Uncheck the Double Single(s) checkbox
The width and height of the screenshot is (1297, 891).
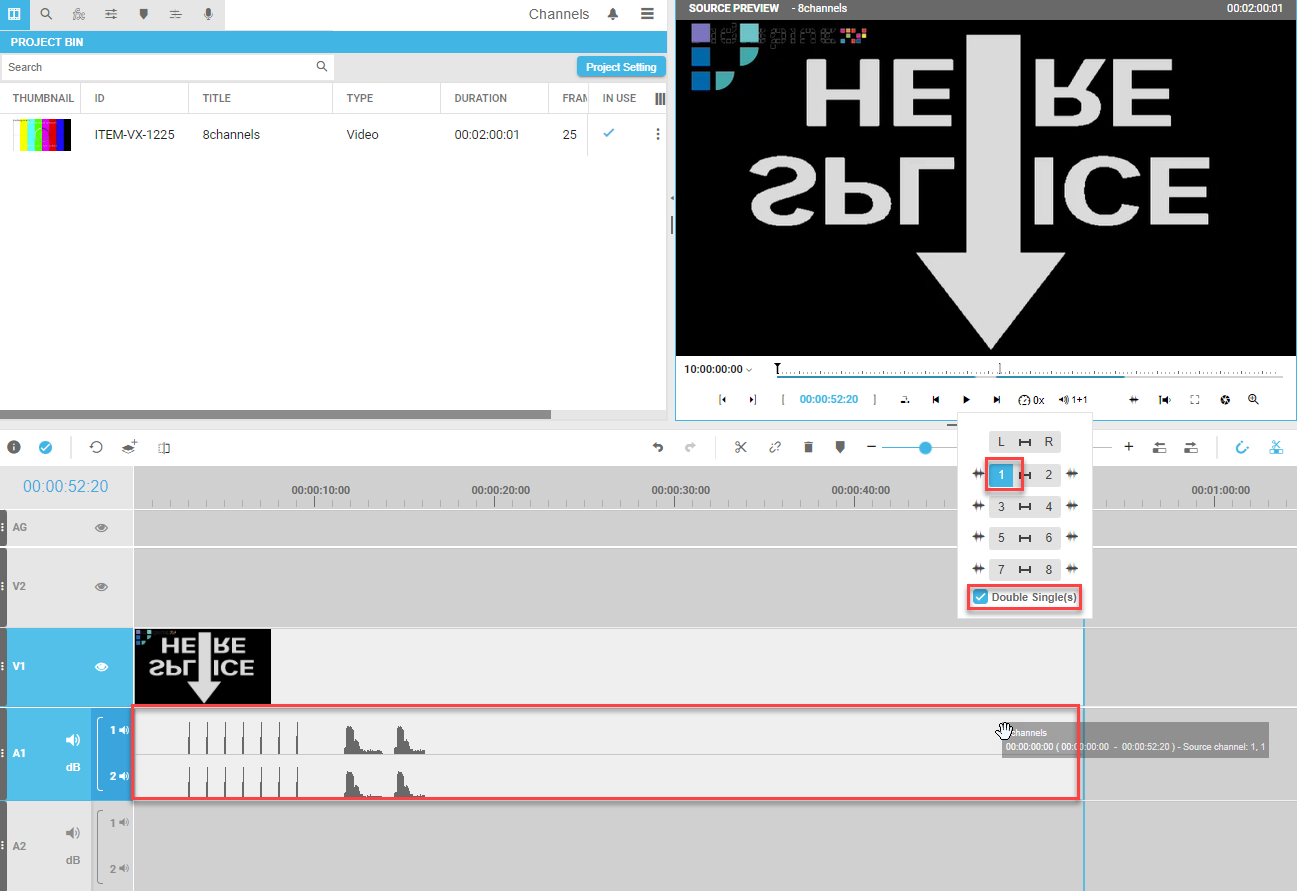point(981,598)
